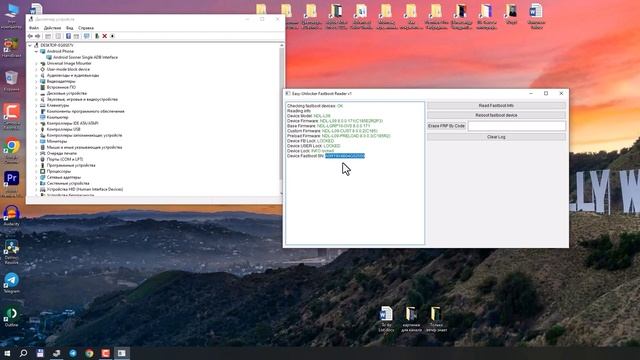This screenshot has height=360, width=640.
Task: Click Chrome icon in the taskbar
Action: [x=89, y=353]
